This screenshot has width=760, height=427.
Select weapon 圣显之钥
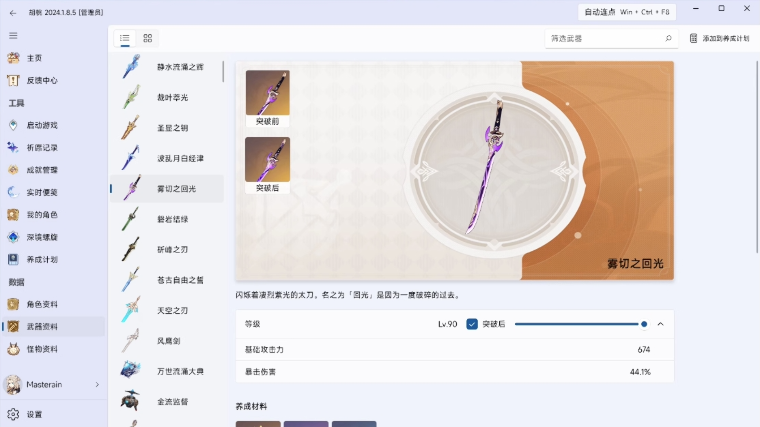(x=167, y=128)
